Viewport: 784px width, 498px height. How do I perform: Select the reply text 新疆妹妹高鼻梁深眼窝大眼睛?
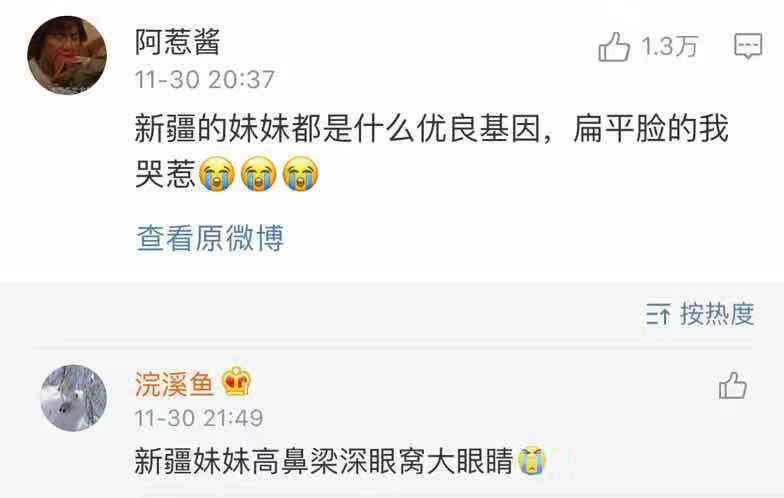324,460
